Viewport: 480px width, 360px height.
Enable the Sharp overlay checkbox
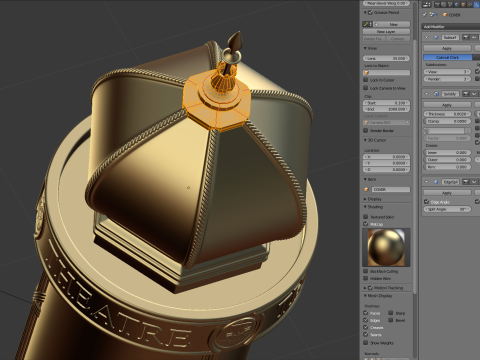391,313
